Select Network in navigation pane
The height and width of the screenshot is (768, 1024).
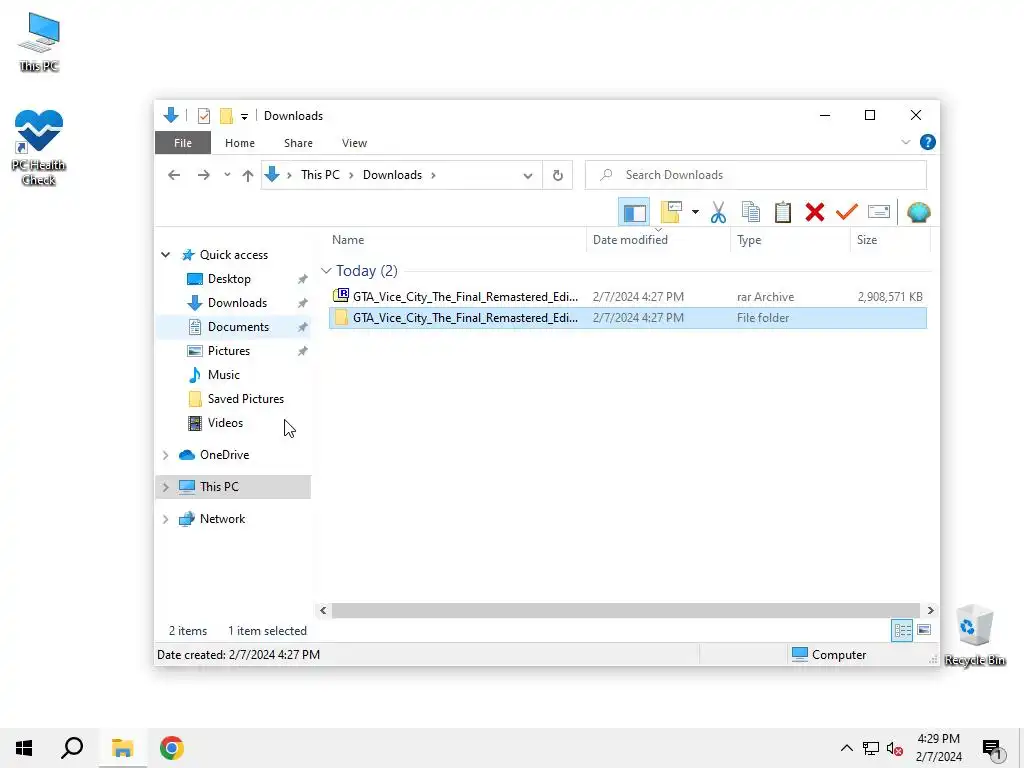click(x=222, y=519)
